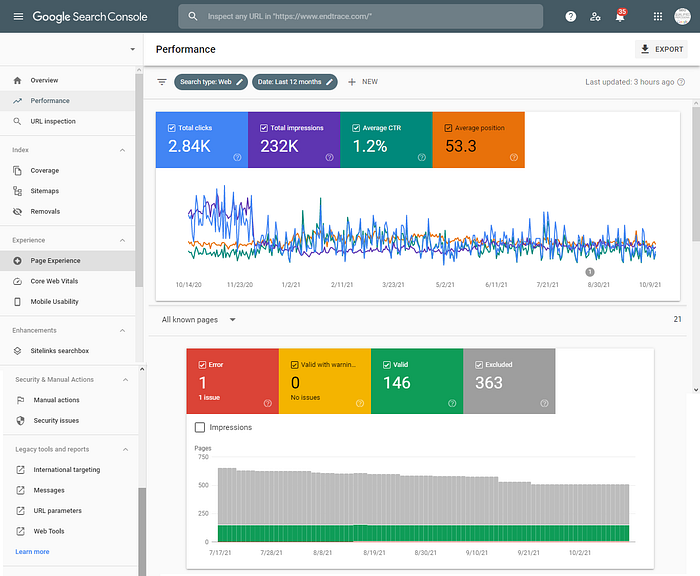Click the URL inspection search field
Image resolution: width=700 pixels, height=576 pixels.
click(361, 17)
